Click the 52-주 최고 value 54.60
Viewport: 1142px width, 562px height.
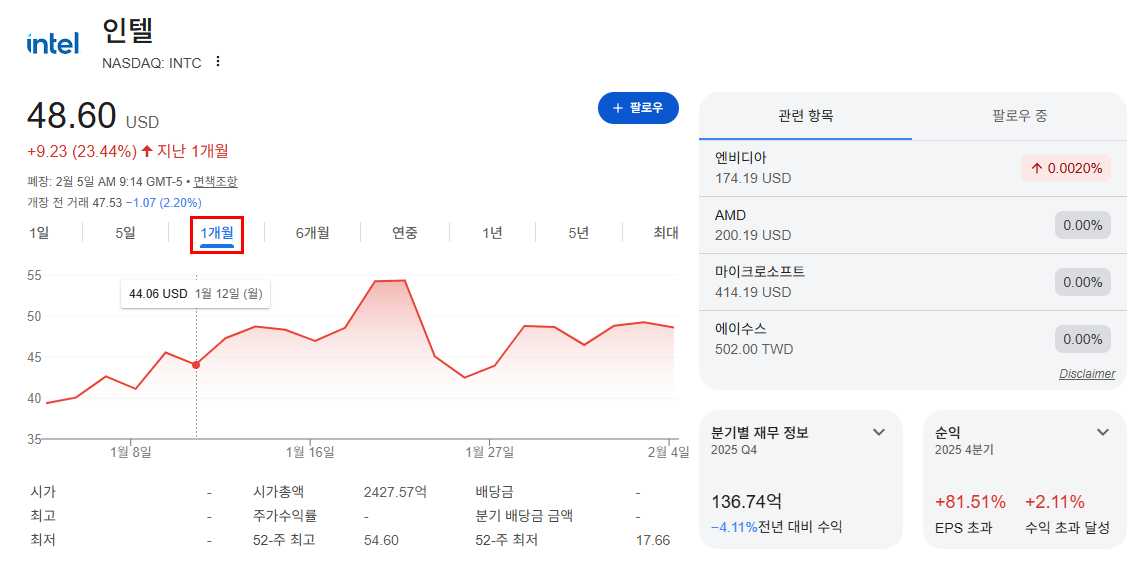tap(379, 540)
